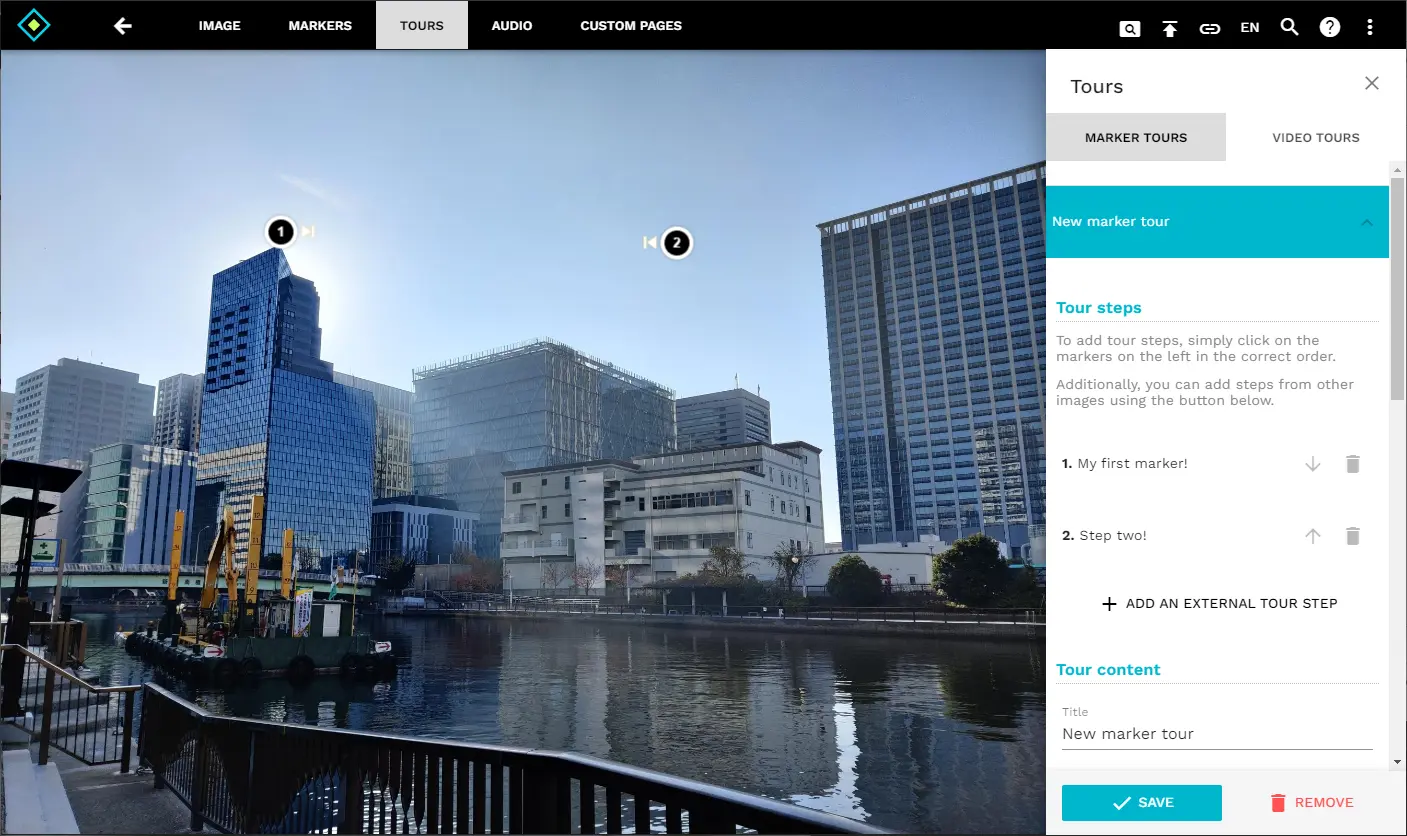This screenshot has width=1407, height=836.
Task: Select marker 2 on the image
Action: [677, 243]
